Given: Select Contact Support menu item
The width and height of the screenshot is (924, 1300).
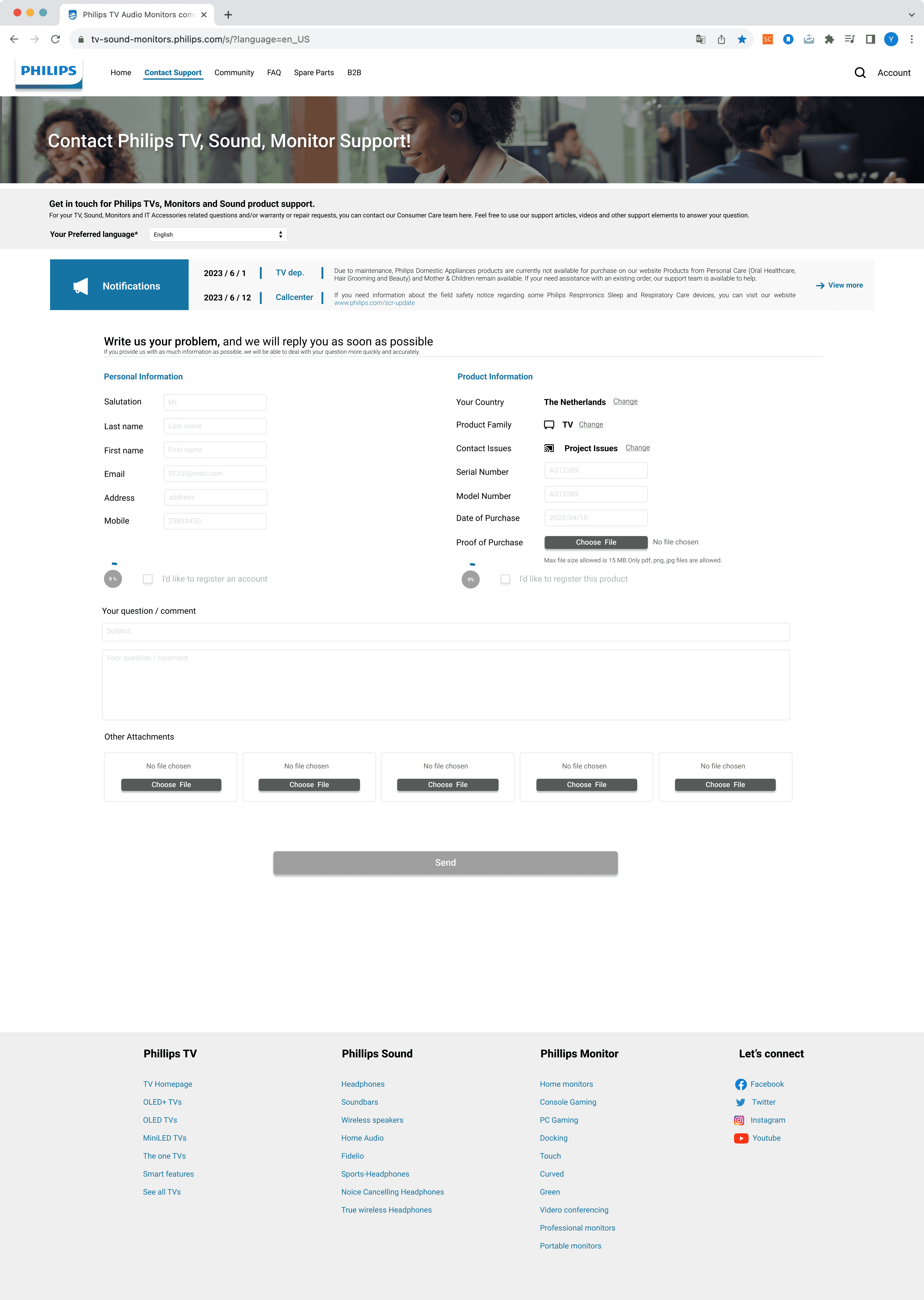Looking at the screenshot, I should (x=173, y=72).
